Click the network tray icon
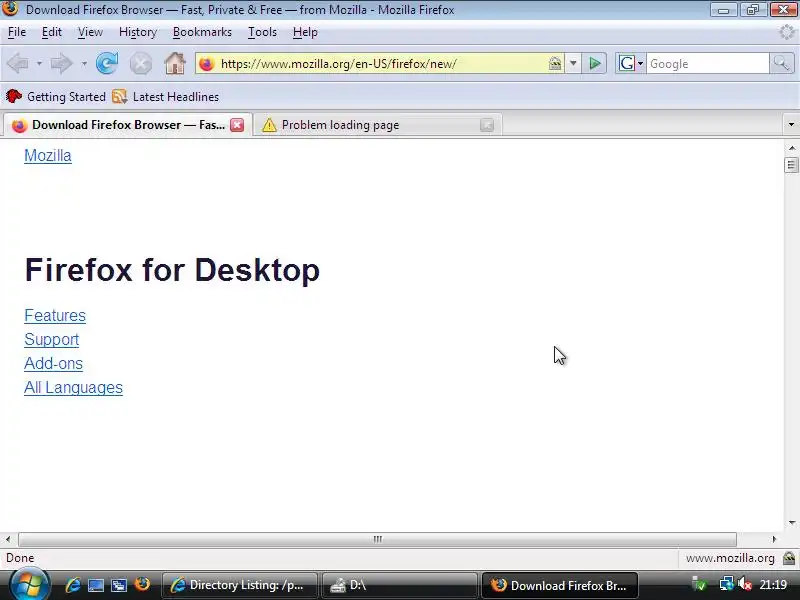Viewport: 800px width, 600px height. pyautogui.click(x=726, y=584)
